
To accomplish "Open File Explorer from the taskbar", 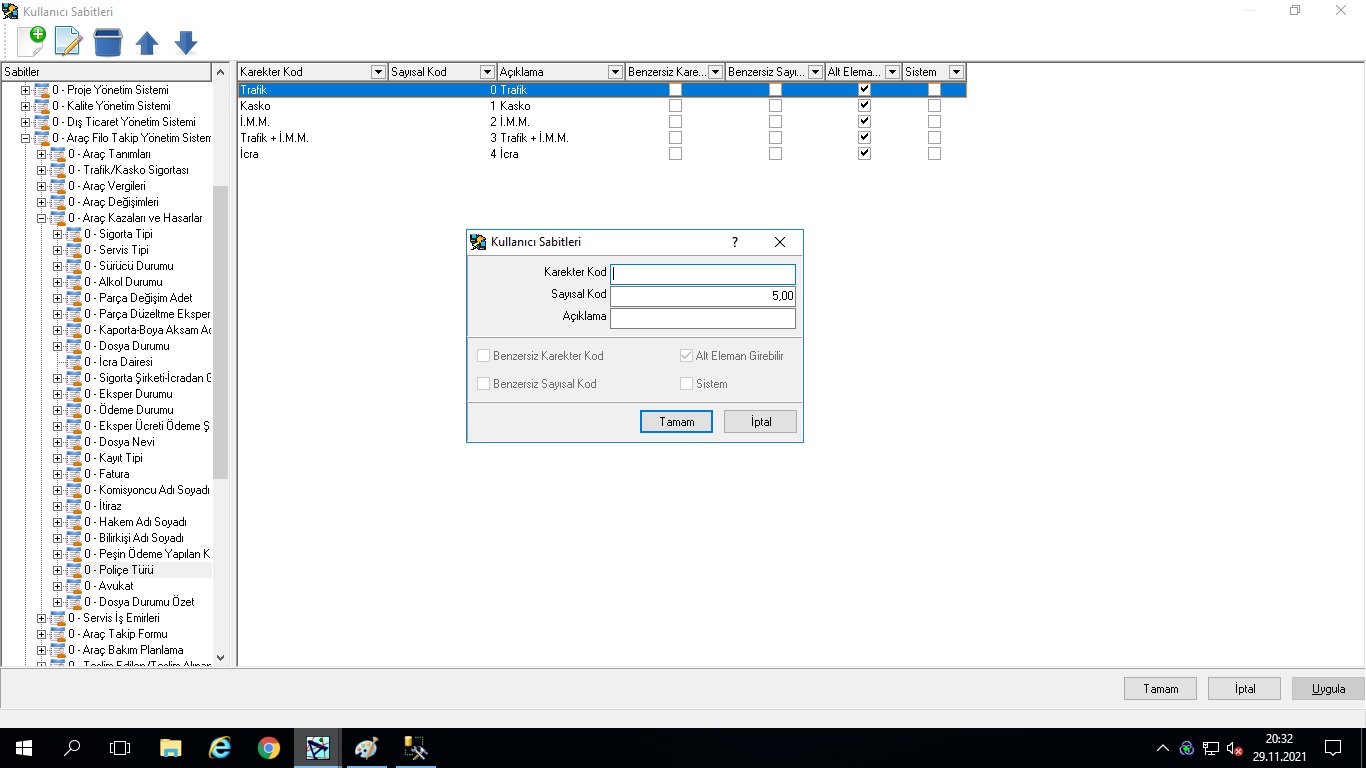I will click(171, 748).
